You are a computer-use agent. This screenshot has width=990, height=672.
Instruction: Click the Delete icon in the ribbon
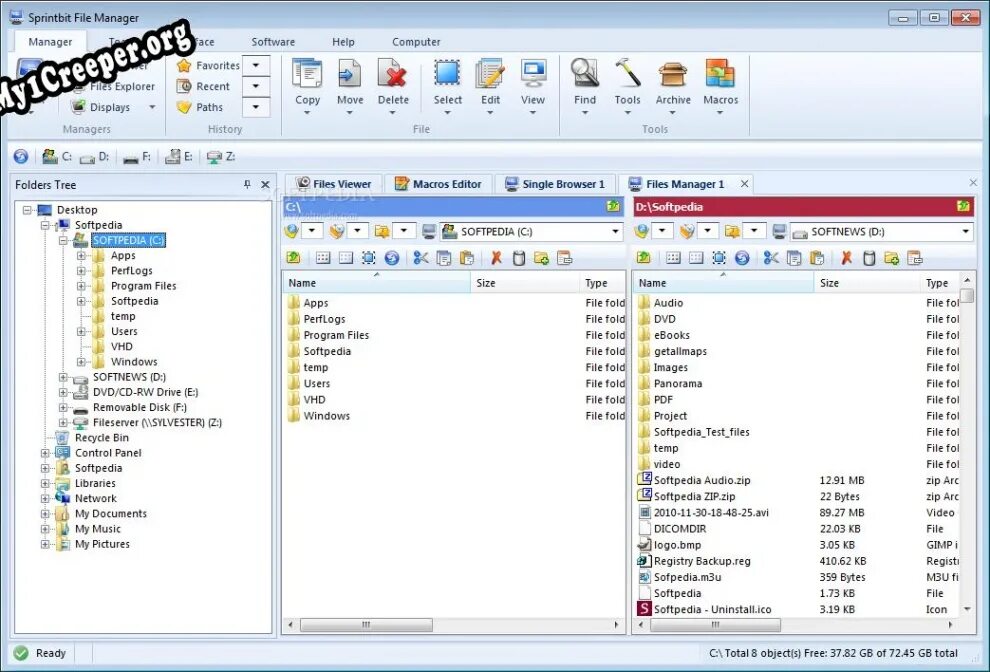(x=393, y=74)
